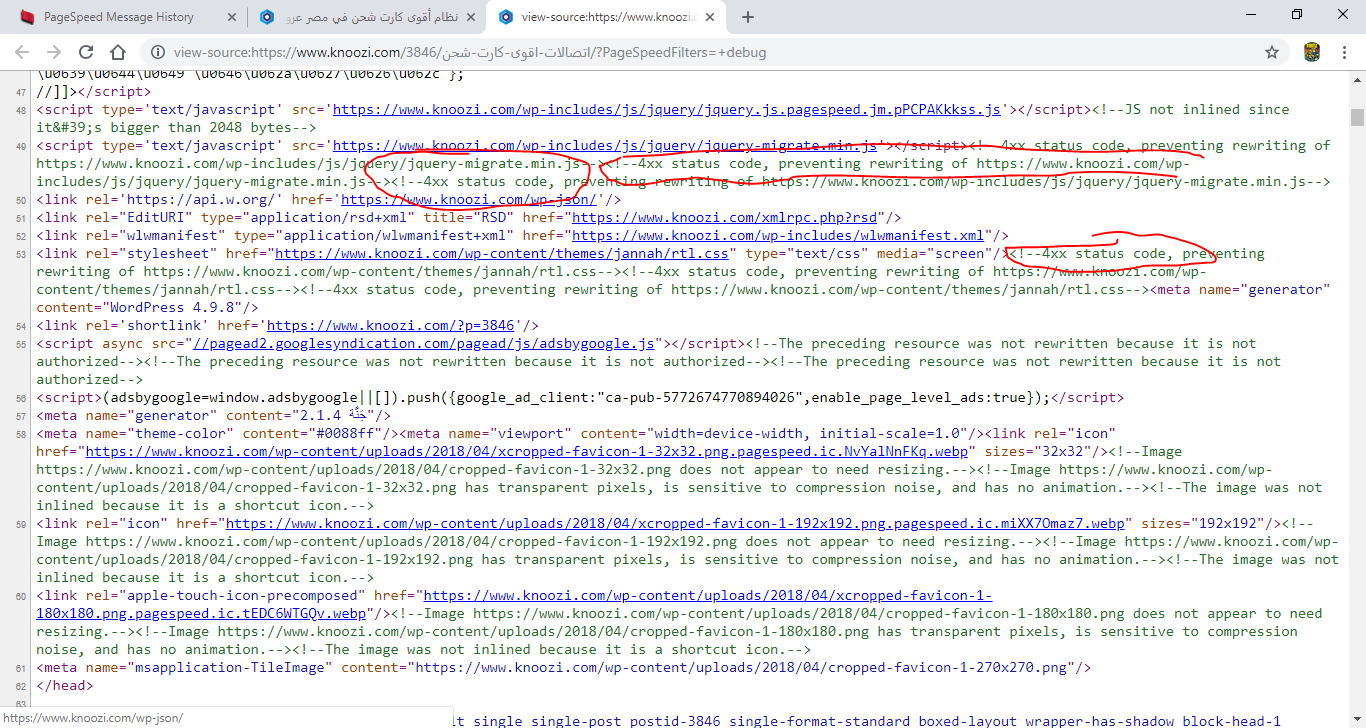Bookmark this page with the star icon
The image size is (1366, 728).
click(1272, 52)
